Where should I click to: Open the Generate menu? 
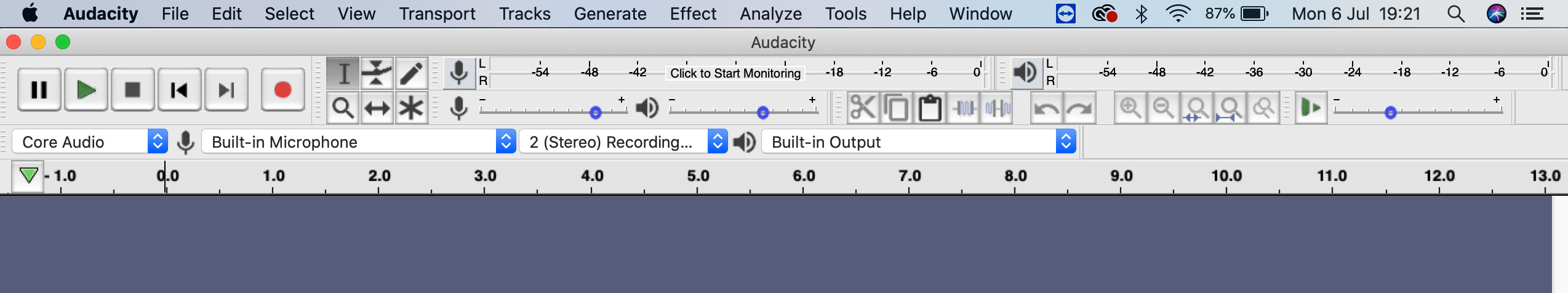click(x=610, y=14)
